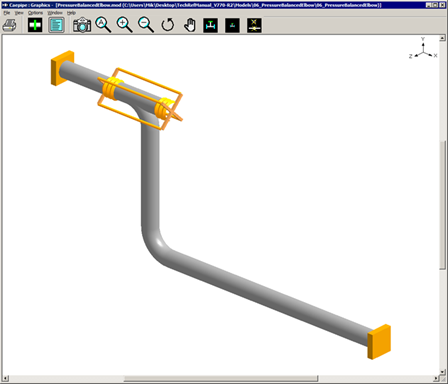Select the Zoom All magnifier icon
This screenshot has height=384, width=448.
coord(103,25)
